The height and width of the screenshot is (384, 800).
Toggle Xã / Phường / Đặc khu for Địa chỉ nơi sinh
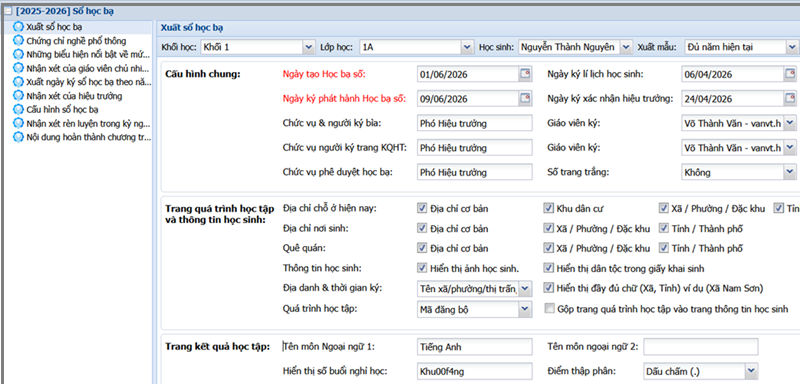pos(548,228)
